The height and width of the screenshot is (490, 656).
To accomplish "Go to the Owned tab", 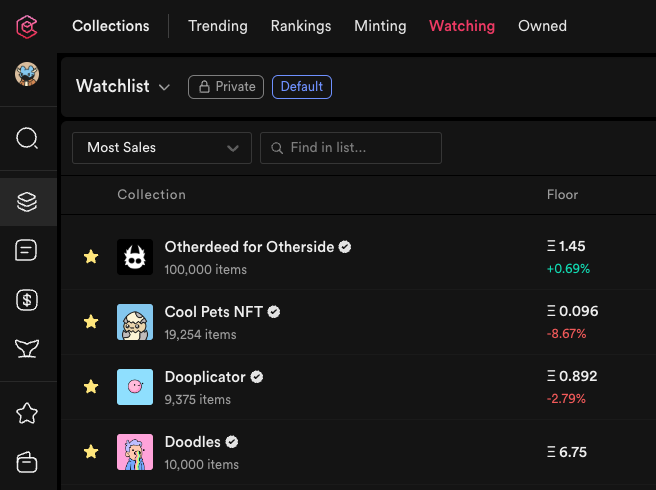I will click(x=542, y=26).
